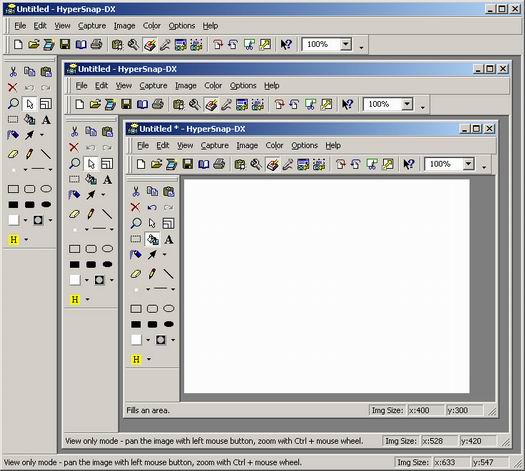Toggle the Pointer tool in the middle window
525x471 pixels.
click(x=91, y=164)
